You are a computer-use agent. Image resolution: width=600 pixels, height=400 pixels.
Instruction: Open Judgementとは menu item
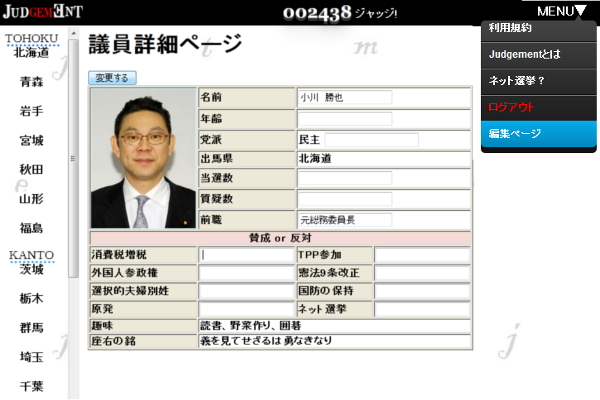(538, 55)
